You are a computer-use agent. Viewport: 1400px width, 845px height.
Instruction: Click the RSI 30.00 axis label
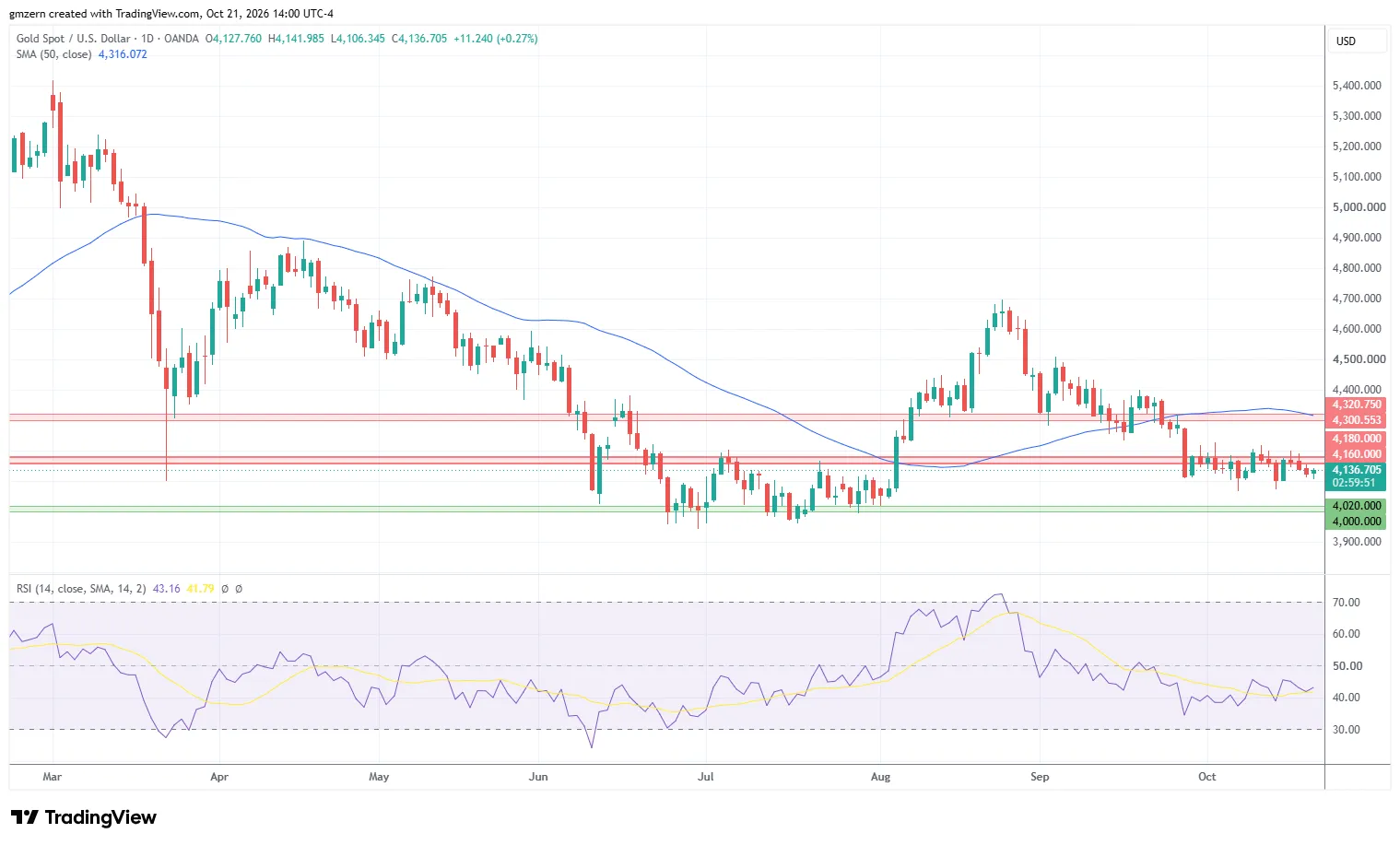pos(1347,730)
